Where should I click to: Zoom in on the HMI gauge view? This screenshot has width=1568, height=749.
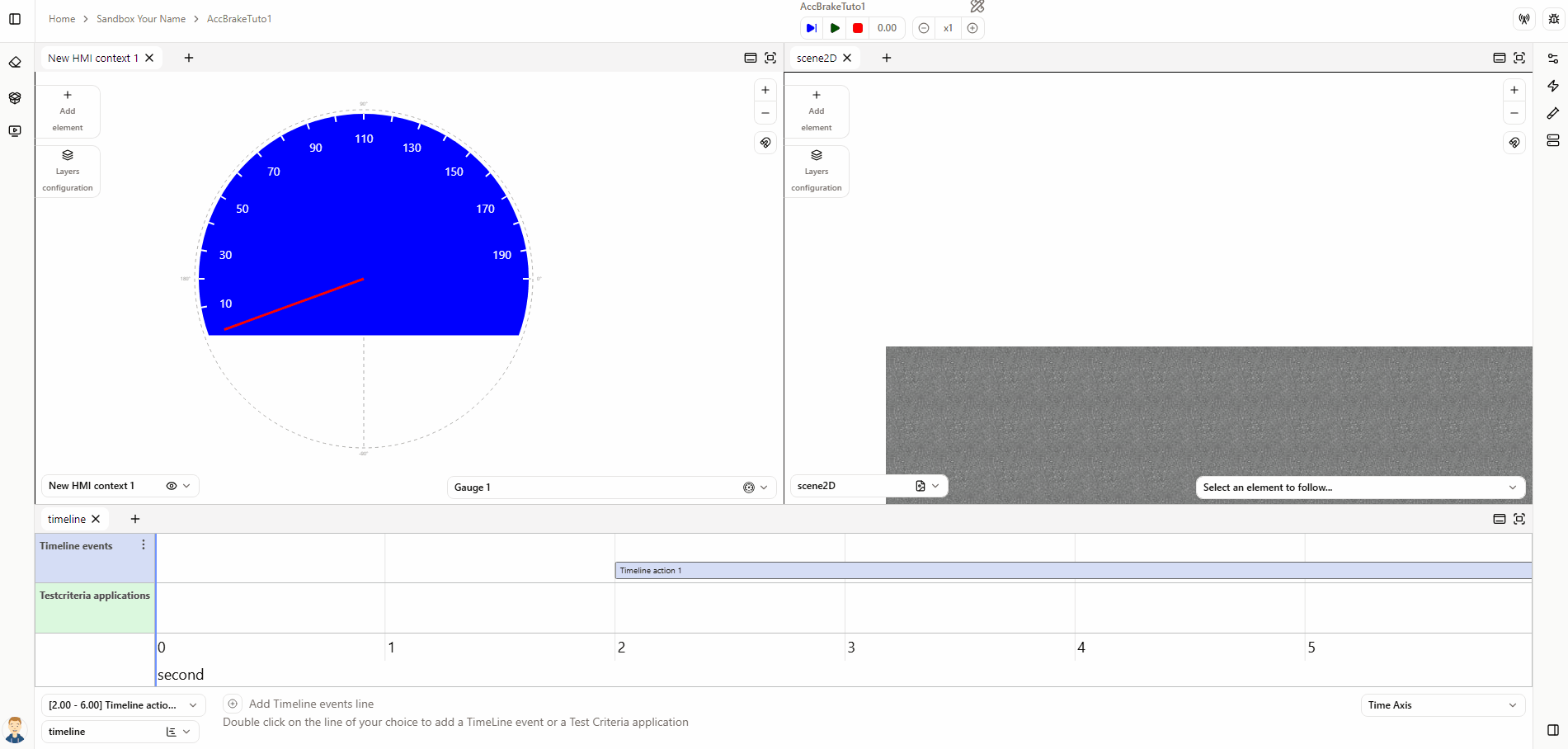pyautogui.click(x=765, y=90)
